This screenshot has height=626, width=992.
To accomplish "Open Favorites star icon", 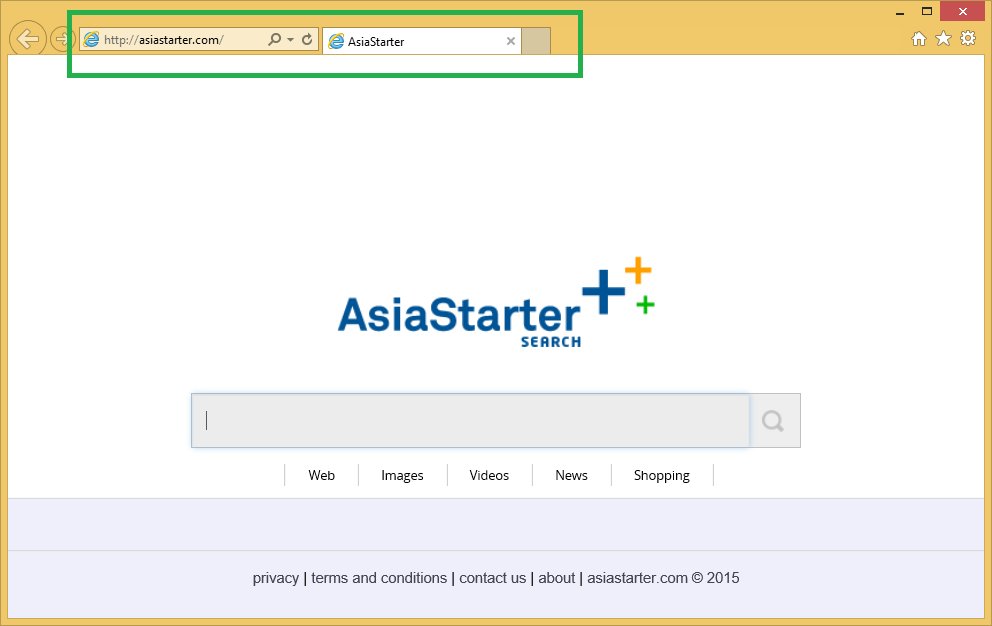I will point(943,39).
